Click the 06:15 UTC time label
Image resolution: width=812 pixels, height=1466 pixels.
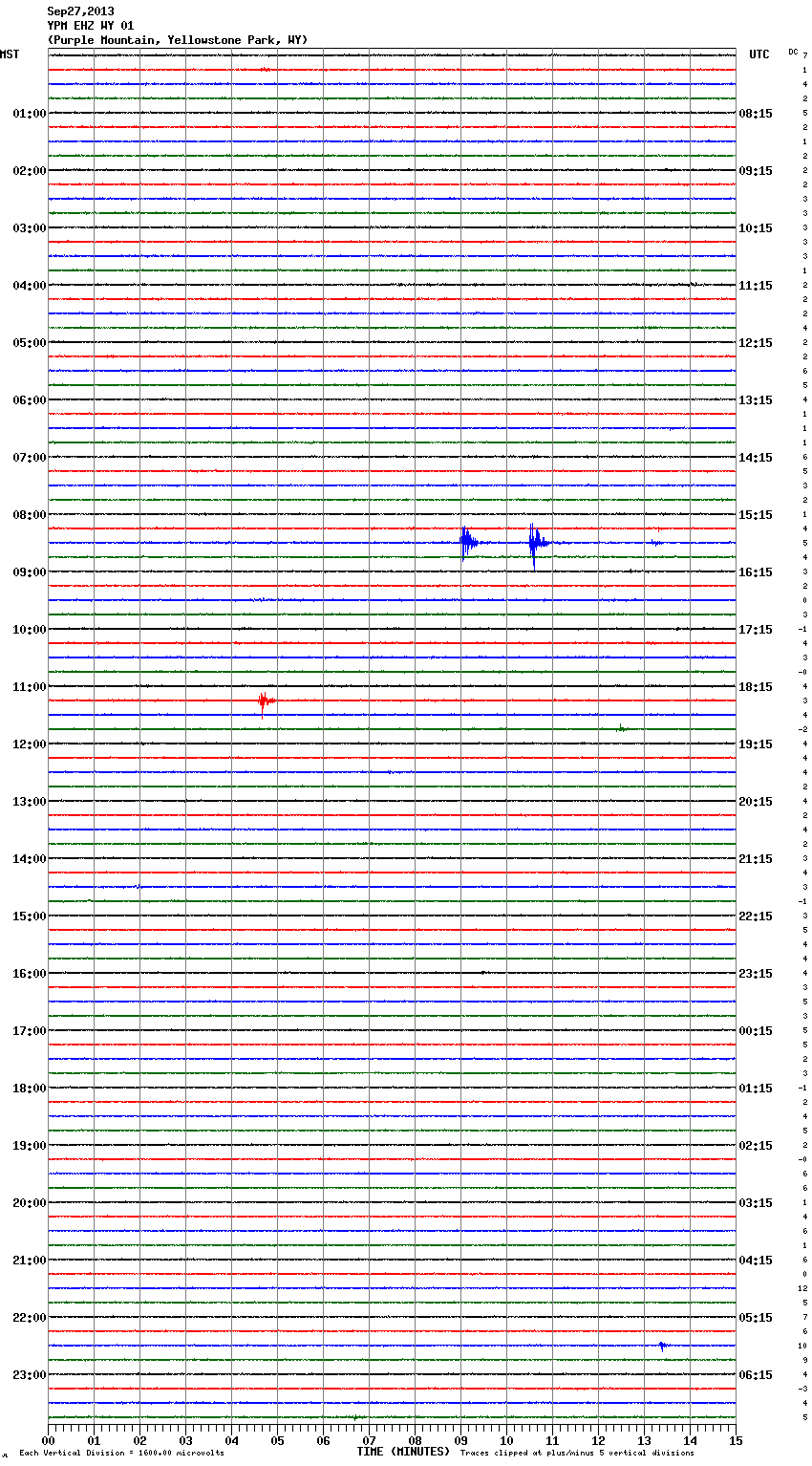(x=756, y=1375)
